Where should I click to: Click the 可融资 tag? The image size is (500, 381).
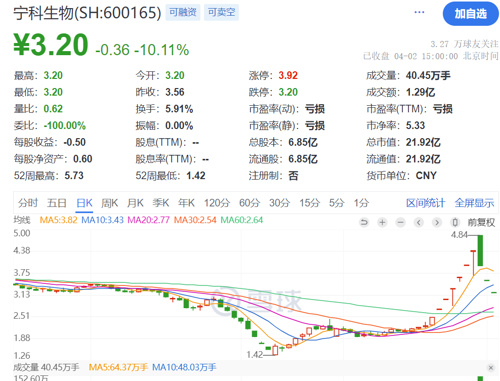(x=183, y=12)
